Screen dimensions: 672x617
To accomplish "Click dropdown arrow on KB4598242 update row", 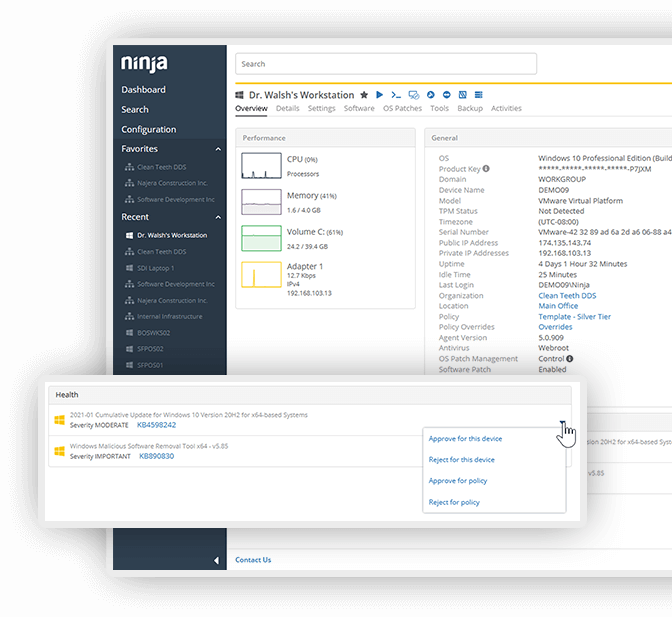I will coord(562,422).
